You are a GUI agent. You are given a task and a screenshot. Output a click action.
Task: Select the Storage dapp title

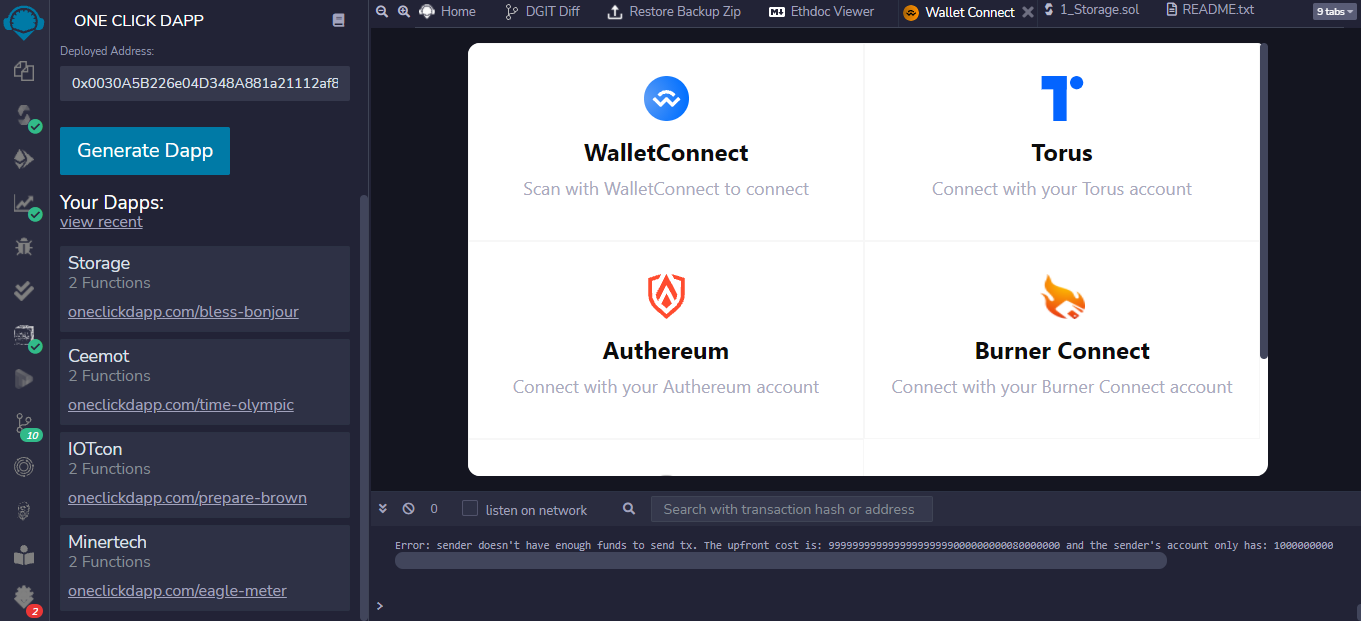click(99, 263)
